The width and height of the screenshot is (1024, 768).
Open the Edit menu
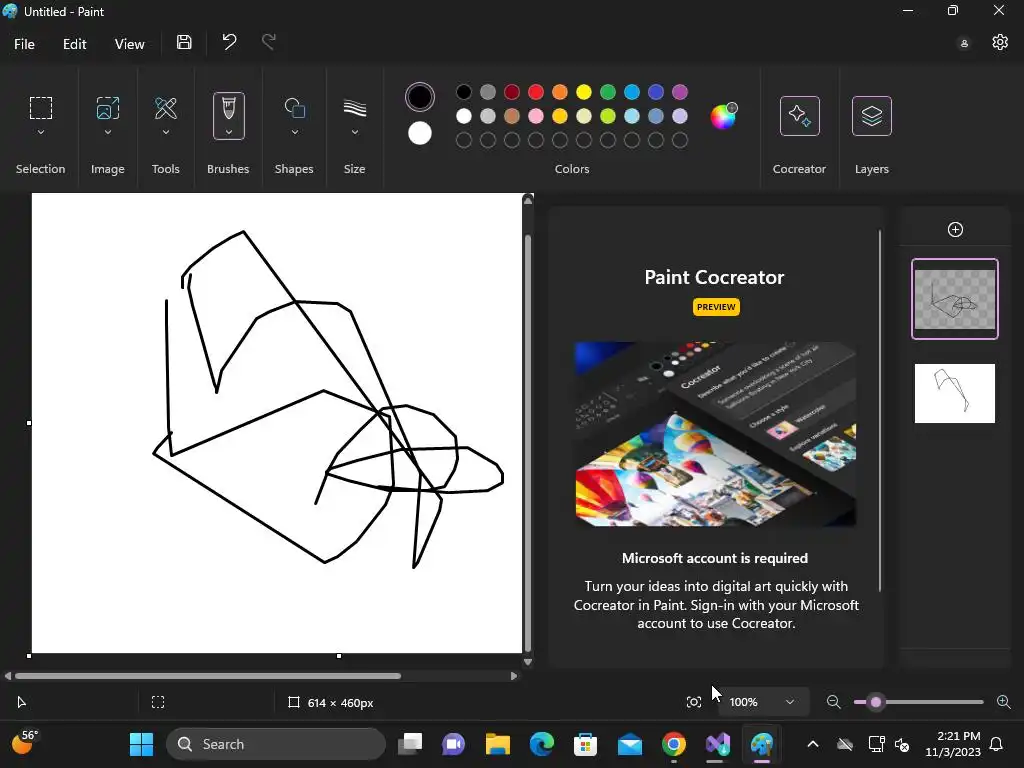tap(74, 44)
